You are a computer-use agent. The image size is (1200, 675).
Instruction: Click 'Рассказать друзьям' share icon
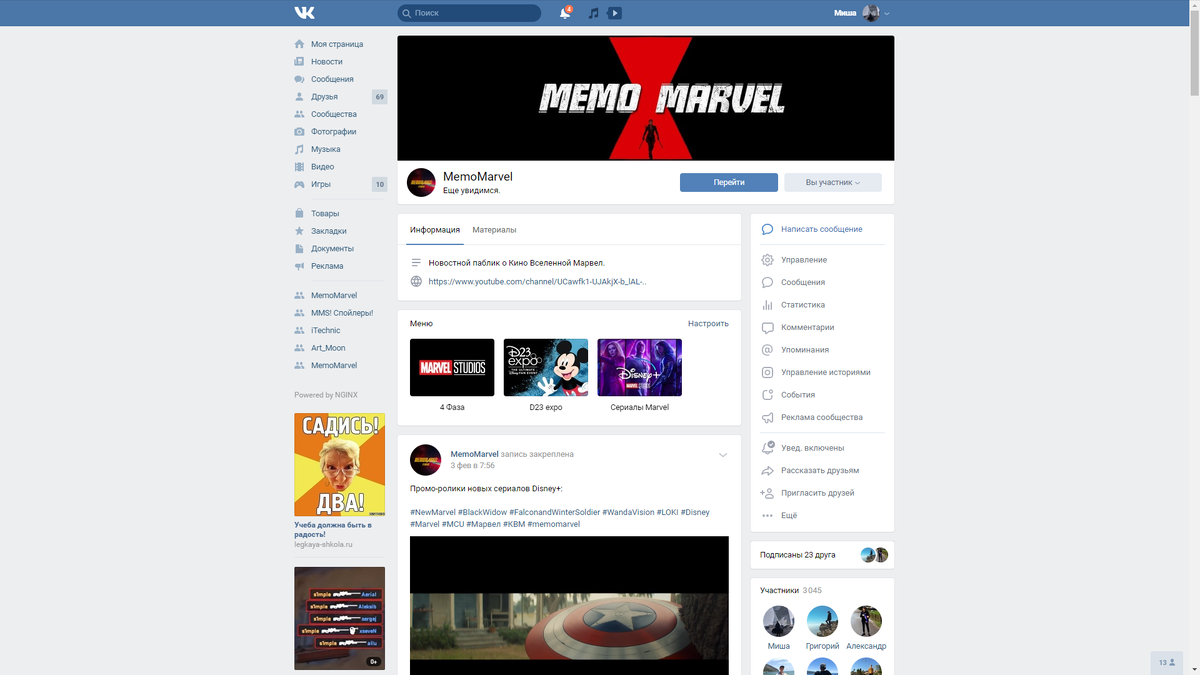tap(767, 470)
